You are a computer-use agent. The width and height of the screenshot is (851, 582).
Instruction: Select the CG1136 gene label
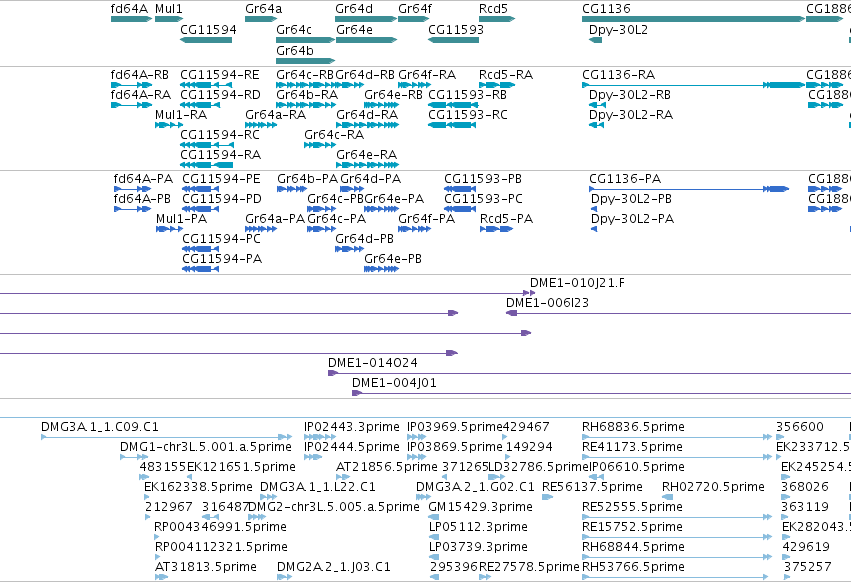tap(606, 9)
